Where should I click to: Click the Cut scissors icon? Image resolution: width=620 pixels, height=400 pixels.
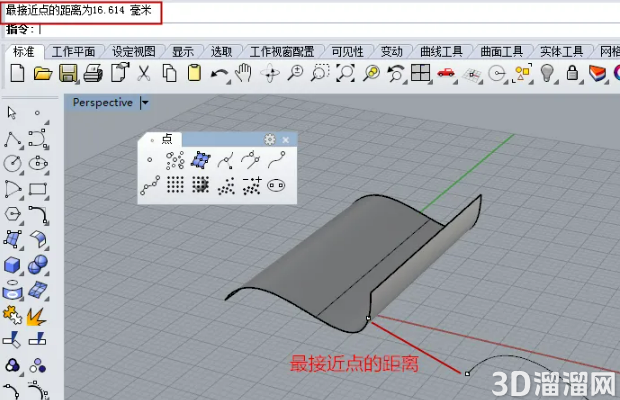pyautogui.click(x=144, y=74)
